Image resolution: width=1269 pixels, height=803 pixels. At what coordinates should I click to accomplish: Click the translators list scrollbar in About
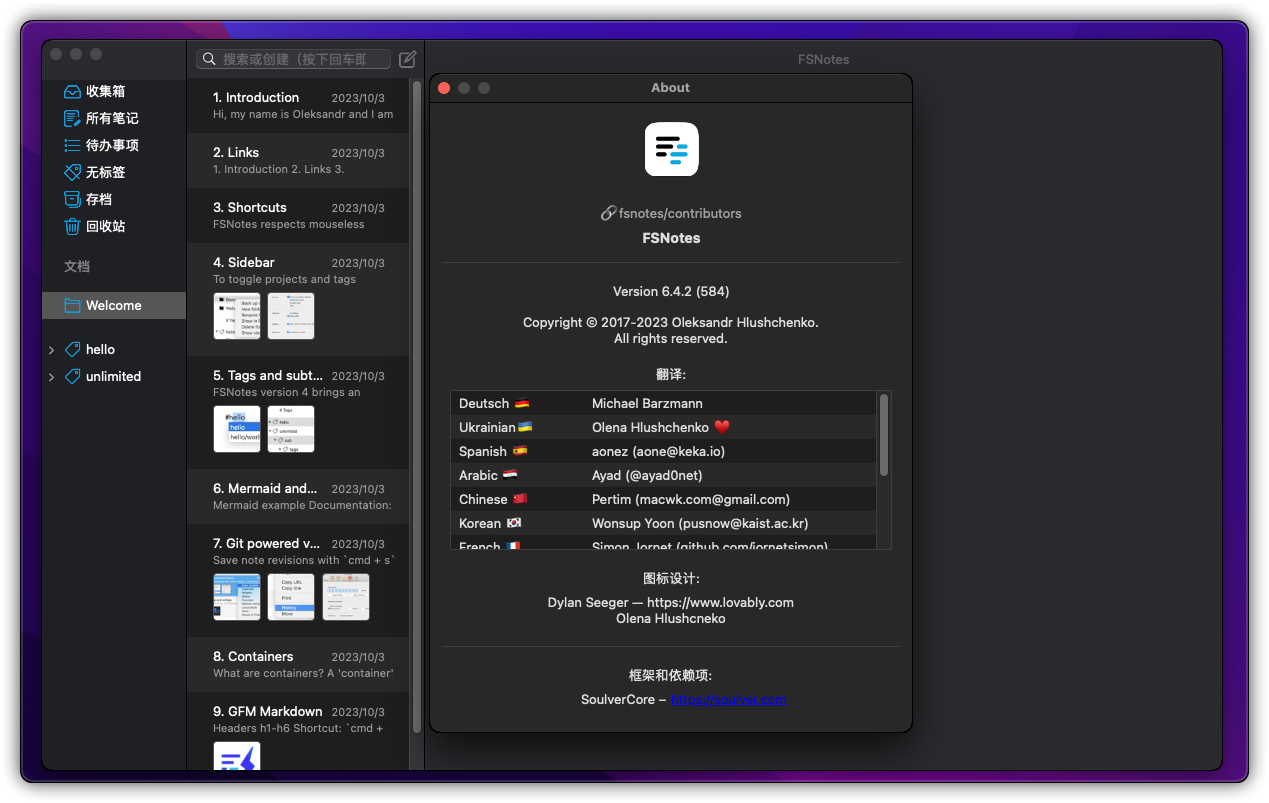coord(883,435)
